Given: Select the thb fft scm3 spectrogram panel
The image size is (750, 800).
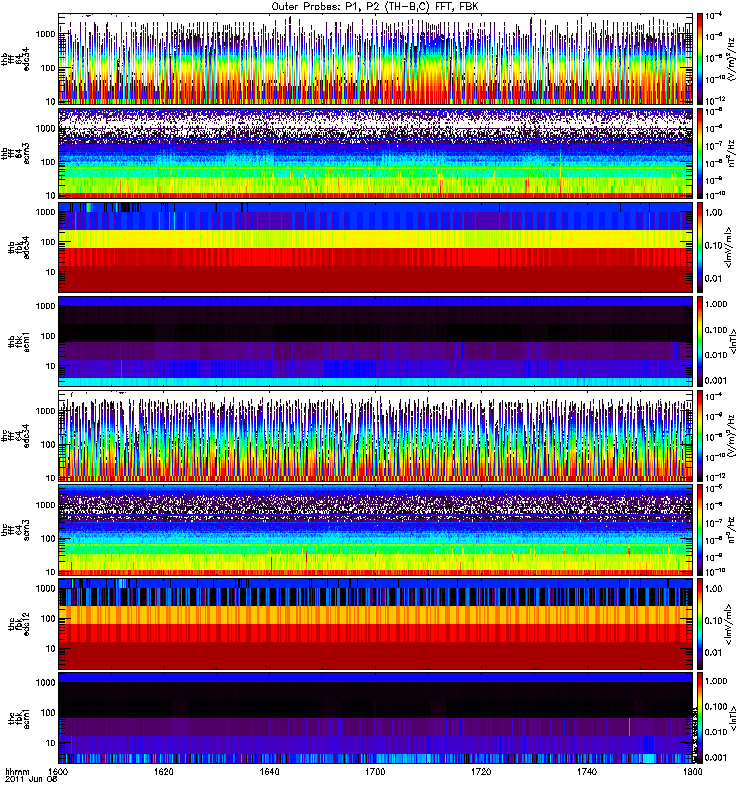Looking at the screenshot, I should [376, 153].
